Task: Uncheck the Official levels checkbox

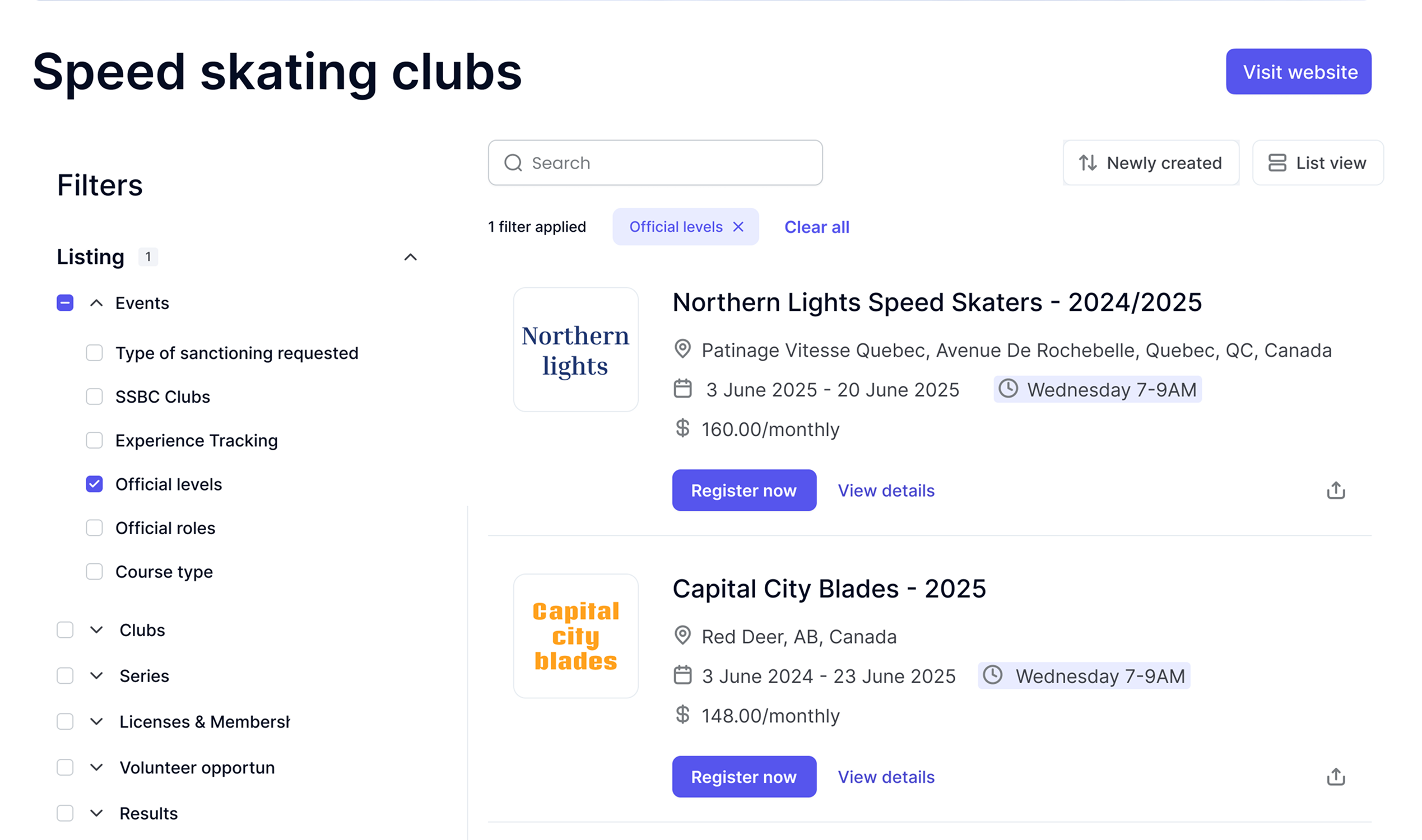Action: [94, 484]
